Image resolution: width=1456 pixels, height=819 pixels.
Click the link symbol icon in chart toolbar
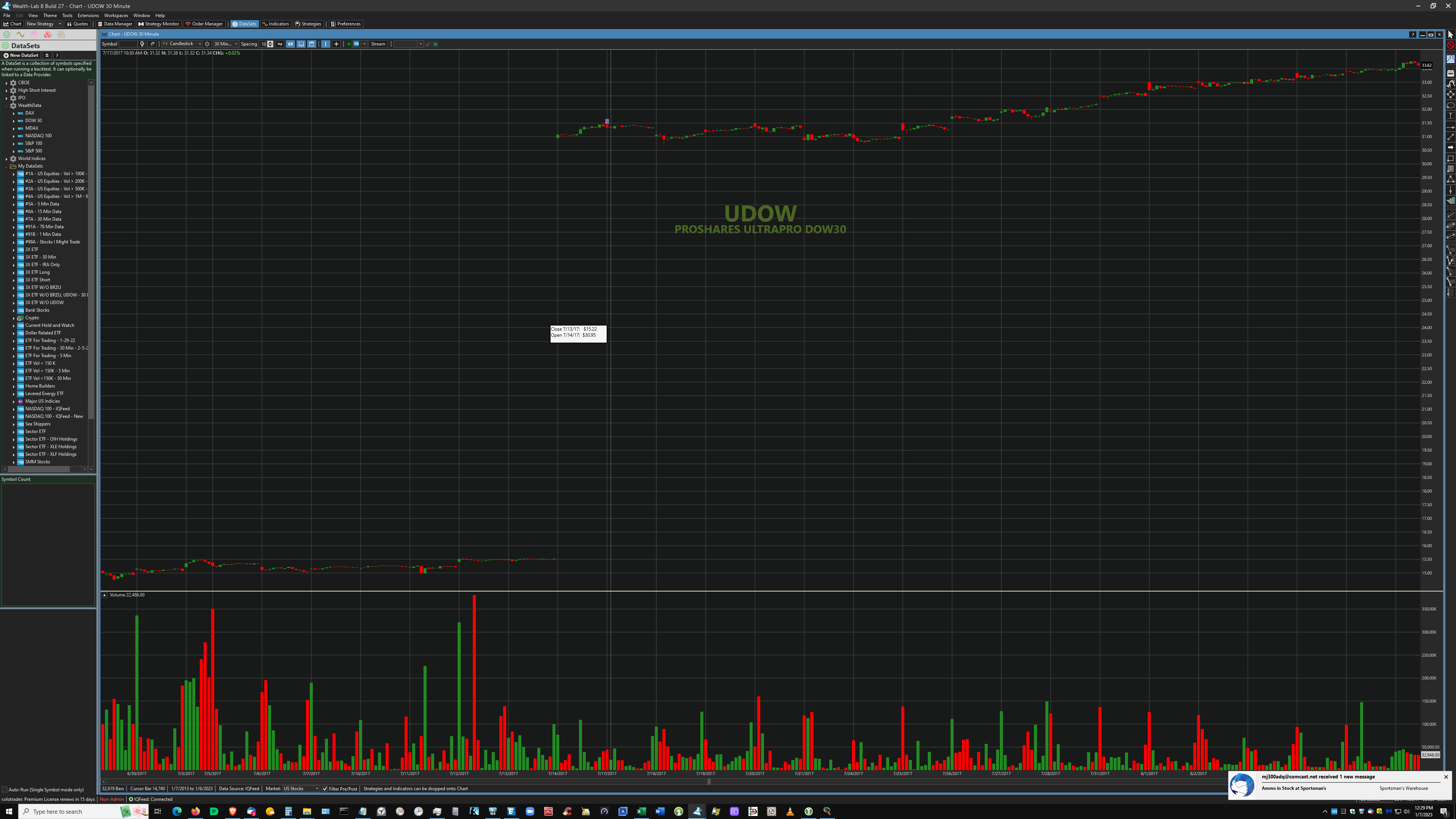click(x=152, y=44)
